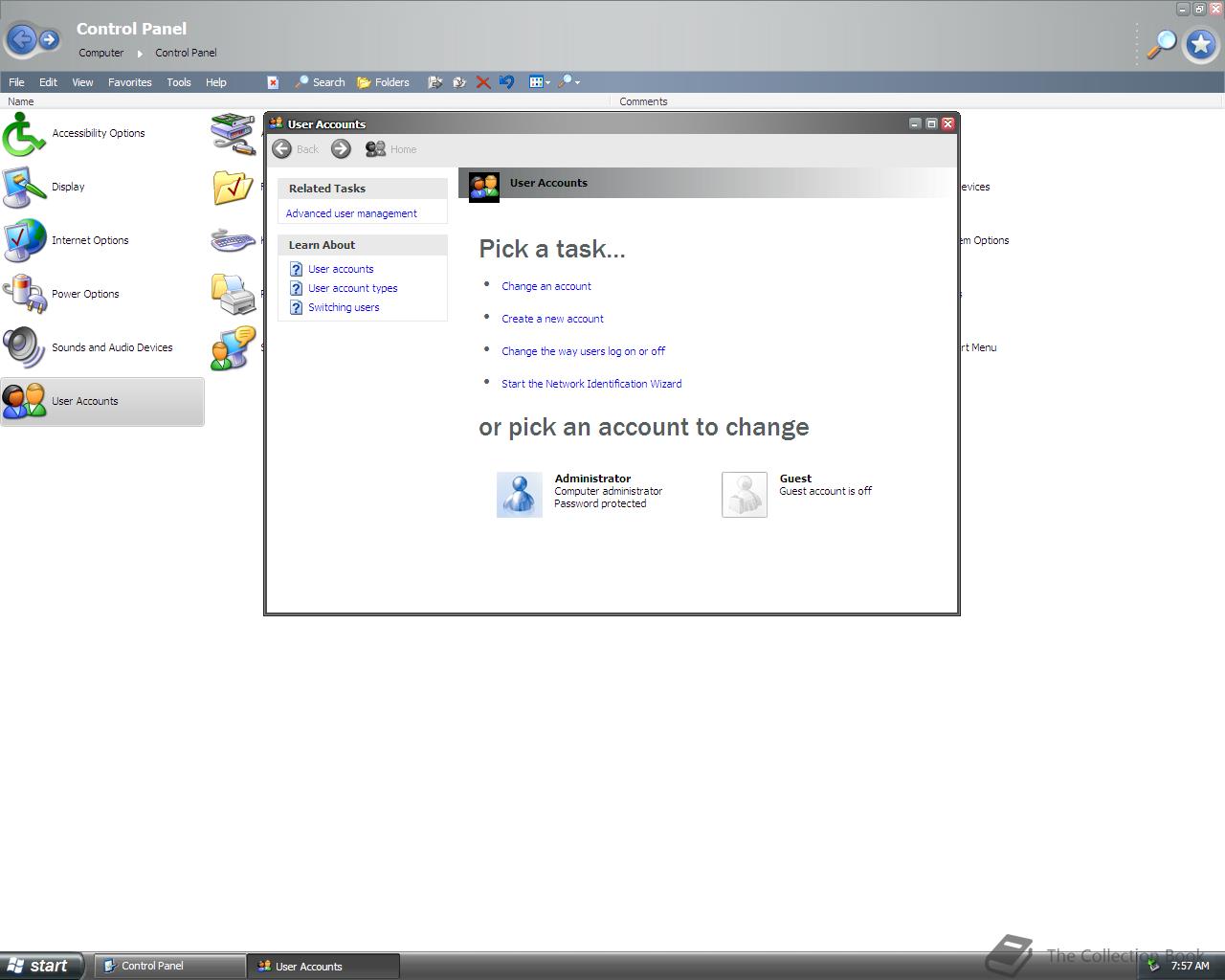Image resolution: width=1225 pixels, height=980 pixels.
Task: Open the Help menu
Action: 216,82
